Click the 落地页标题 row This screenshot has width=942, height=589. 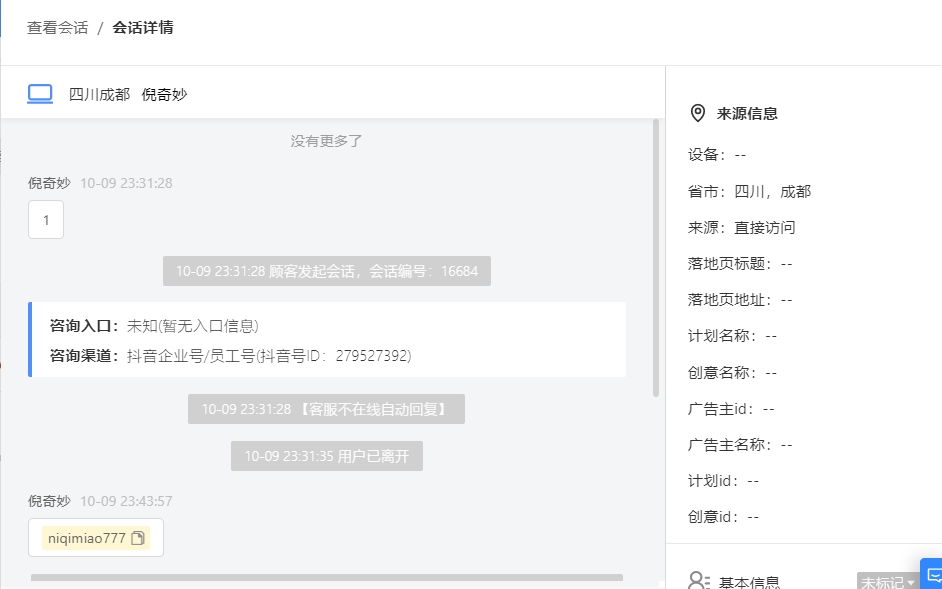click(740, 264)
